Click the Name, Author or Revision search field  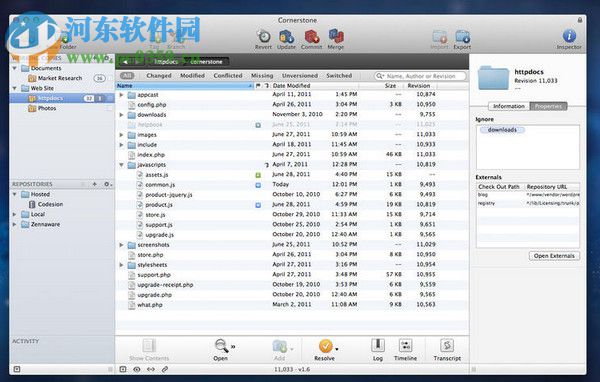click(x=420, y=76)
